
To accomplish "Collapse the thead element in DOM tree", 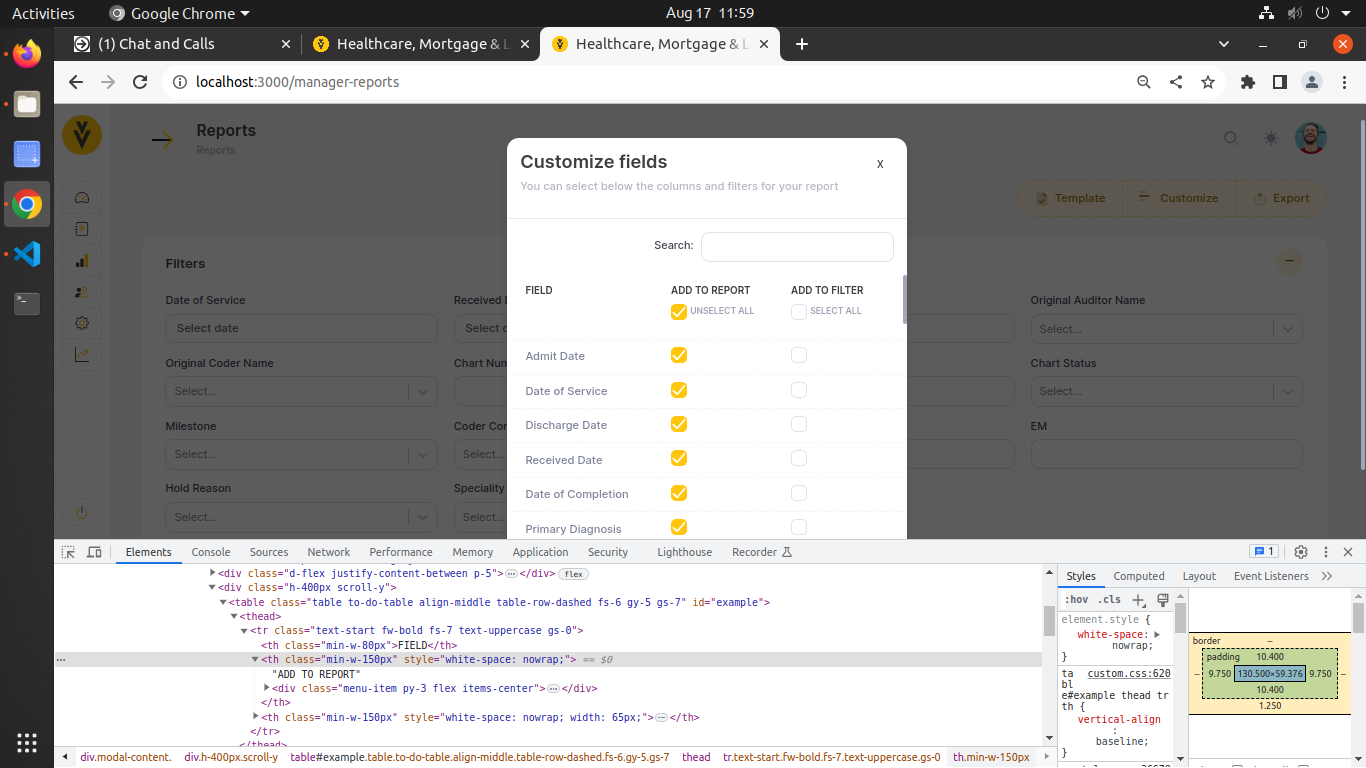I will click(233, 617).
